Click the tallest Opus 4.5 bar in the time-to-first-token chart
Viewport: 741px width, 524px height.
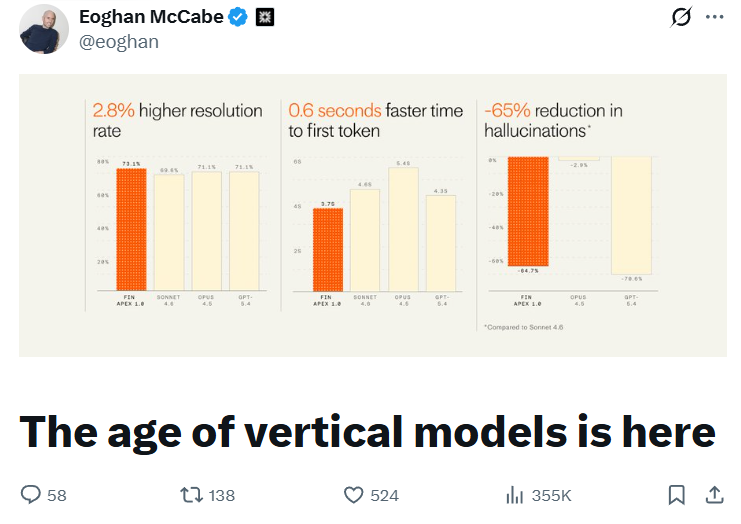[x=403, y=229]
